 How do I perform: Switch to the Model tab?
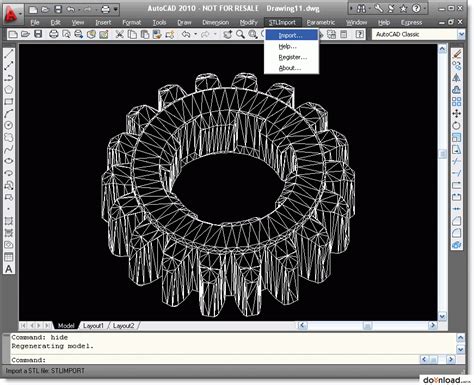(66, 326)
